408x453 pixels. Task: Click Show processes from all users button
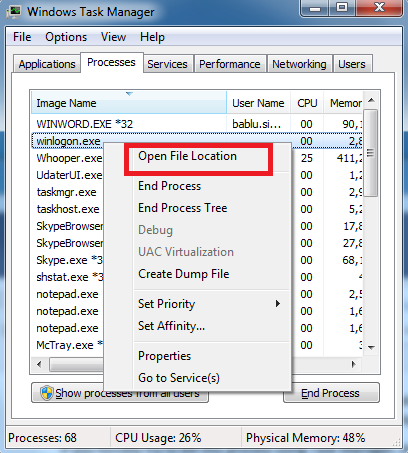pos(120,393)
